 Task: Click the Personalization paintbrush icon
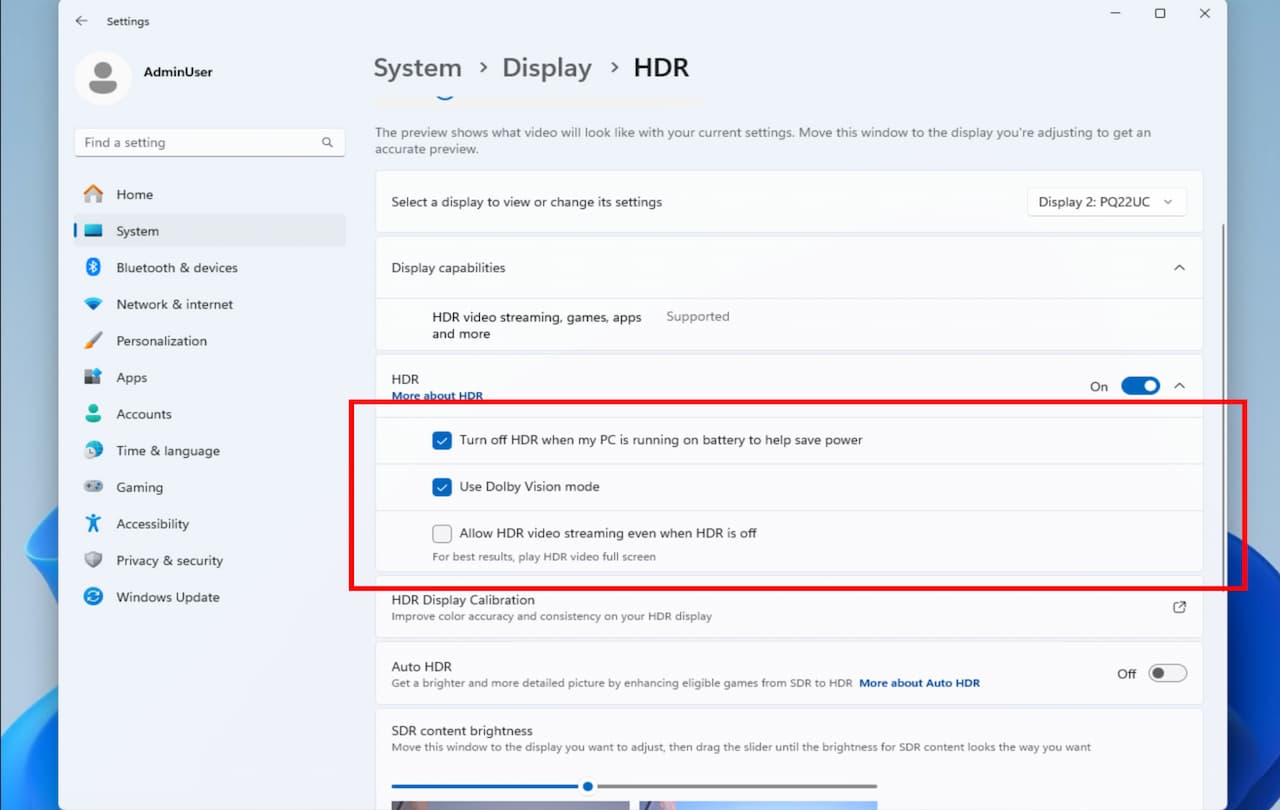click(93, 341)
